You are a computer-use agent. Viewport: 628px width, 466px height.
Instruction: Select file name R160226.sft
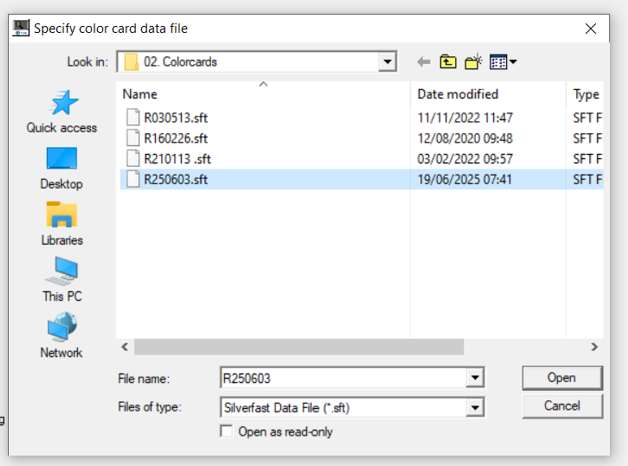[176, 139]
